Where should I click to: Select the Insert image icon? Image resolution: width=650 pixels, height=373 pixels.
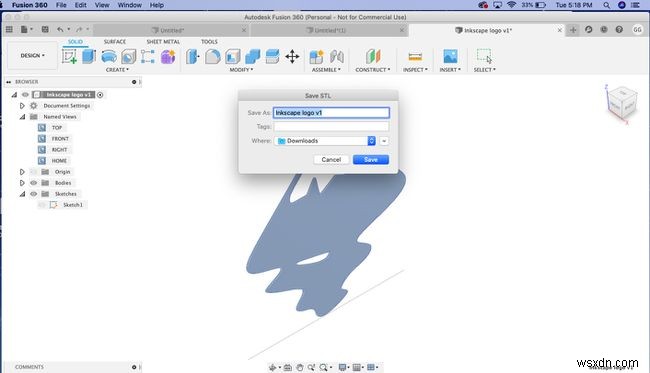(x=450, y=56)
